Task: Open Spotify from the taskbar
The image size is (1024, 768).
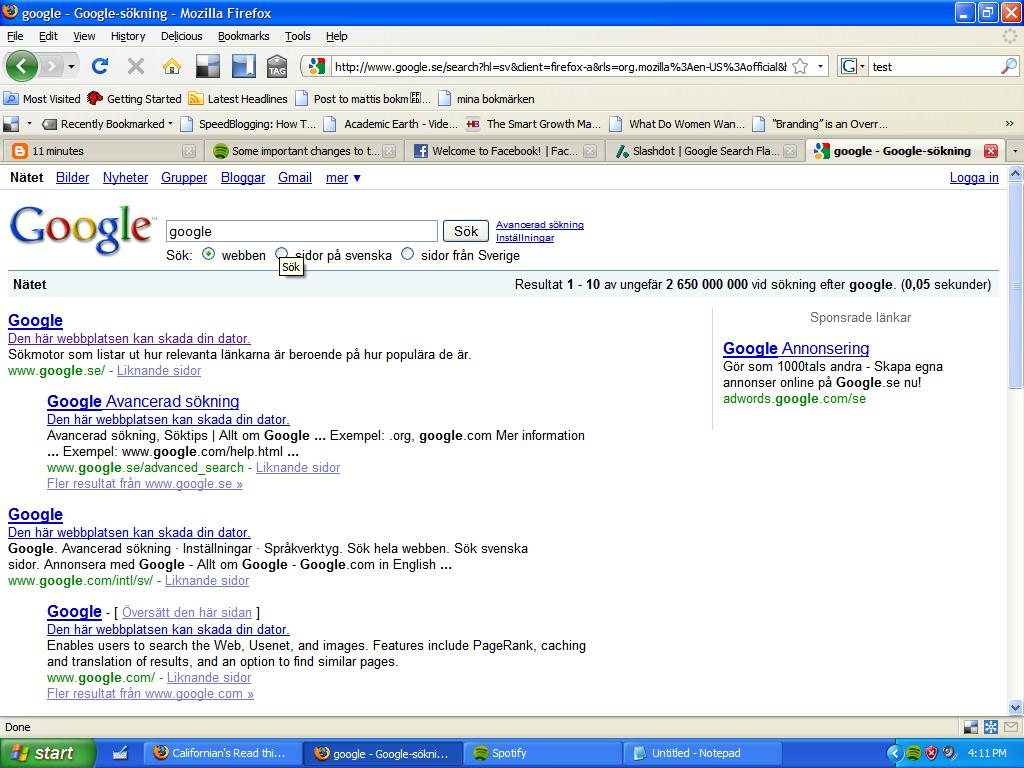Action: coord(543,753)
